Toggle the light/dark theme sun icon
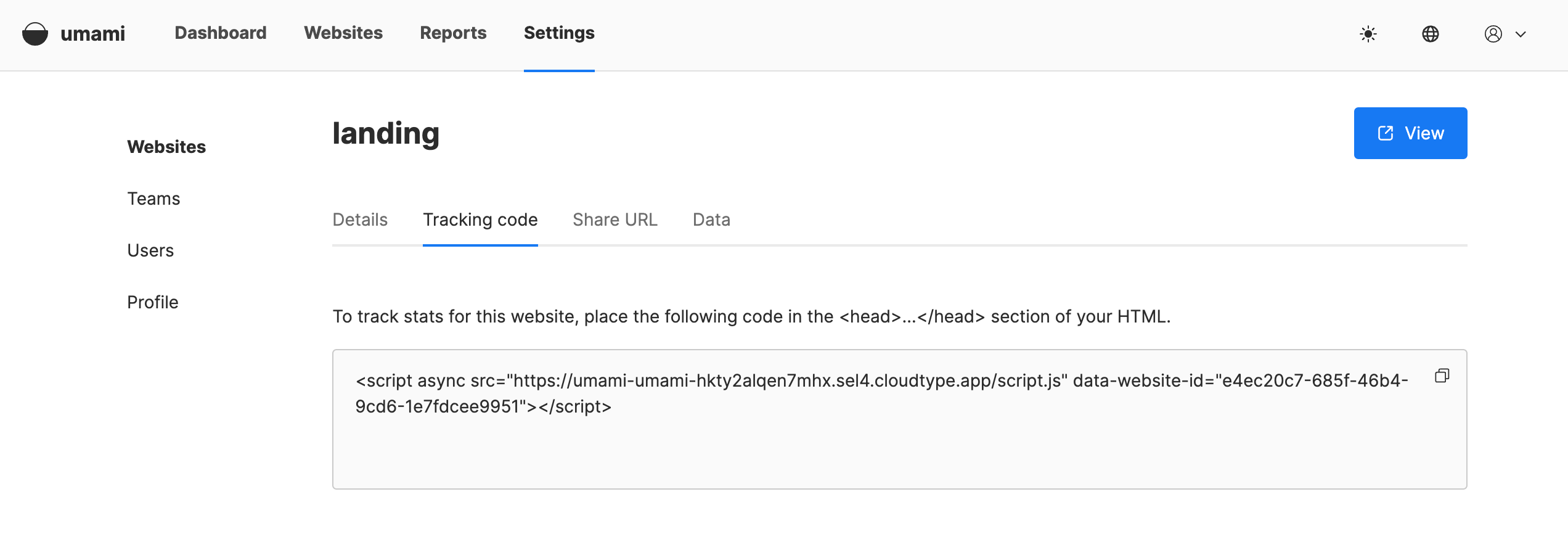Image resolution: width=1568 pixels, height=555 pixels. pos(1368,34)
